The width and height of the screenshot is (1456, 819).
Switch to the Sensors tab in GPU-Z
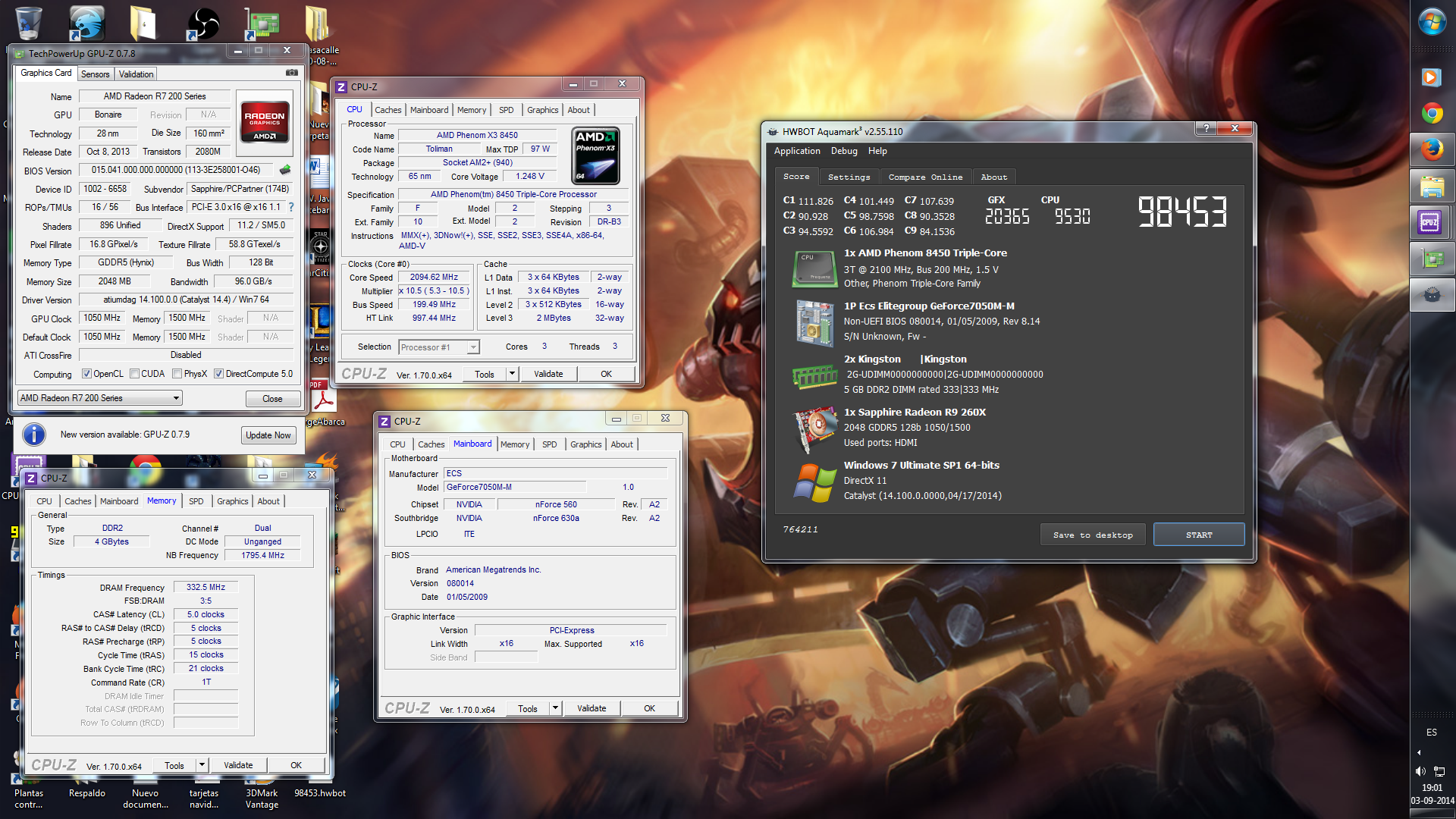coord(95,74)
